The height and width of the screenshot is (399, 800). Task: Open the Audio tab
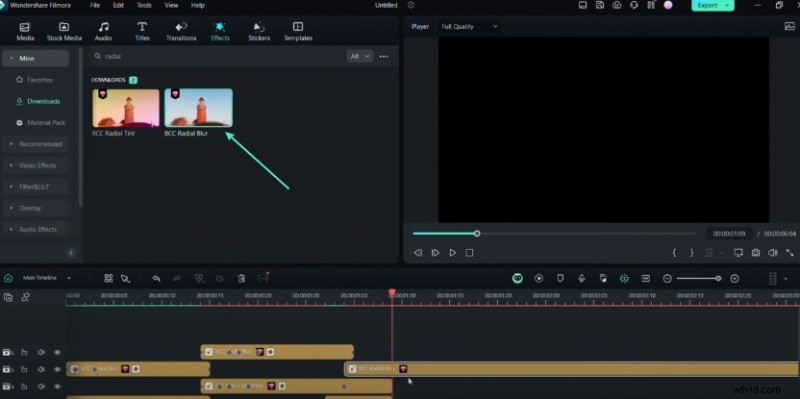point(103,32)
